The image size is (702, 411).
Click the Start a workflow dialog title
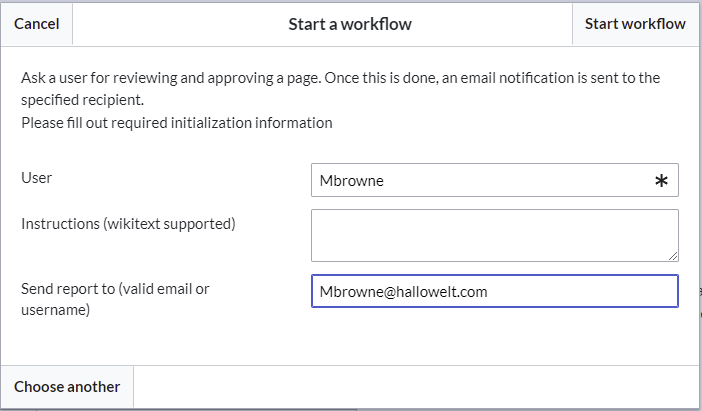tap(350, 24)
